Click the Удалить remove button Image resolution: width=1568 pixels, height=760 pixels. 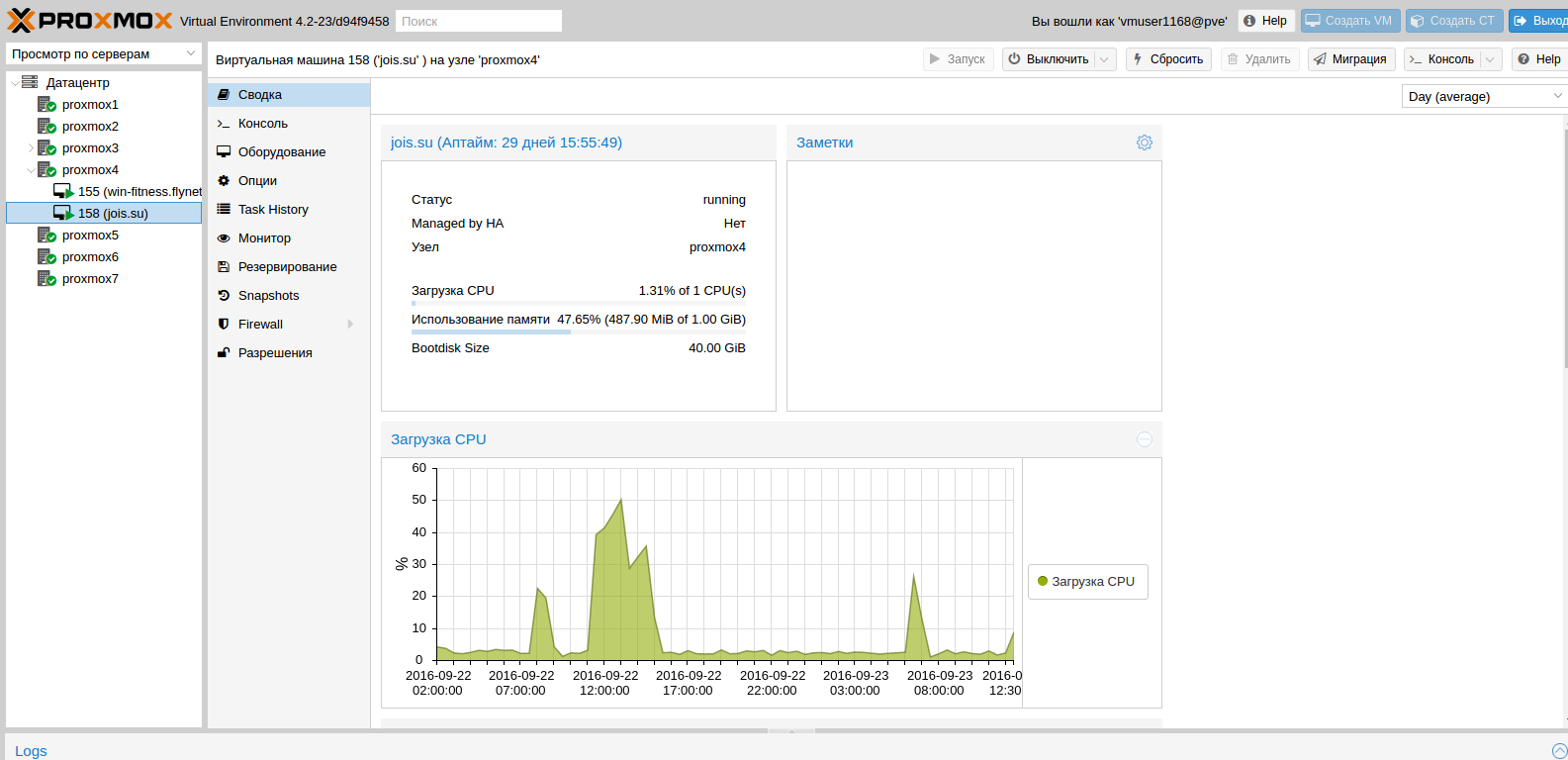tap(1259, 59)
